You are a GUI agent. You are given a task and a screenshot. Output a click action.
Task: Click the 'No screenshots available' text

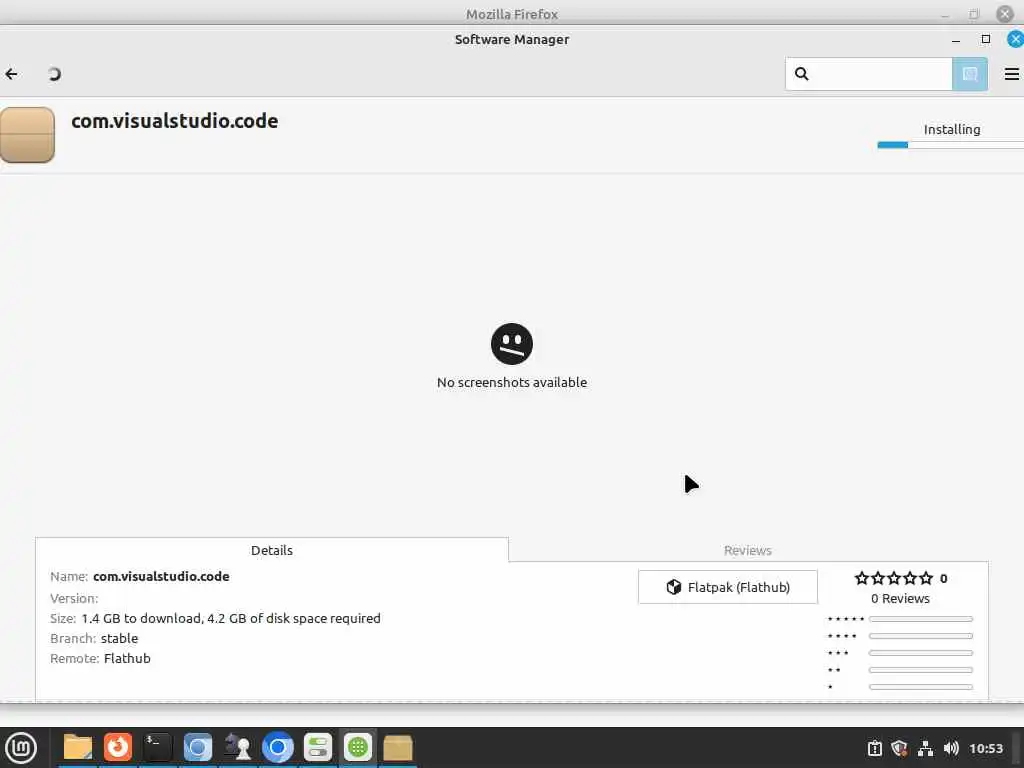point(511,382)
